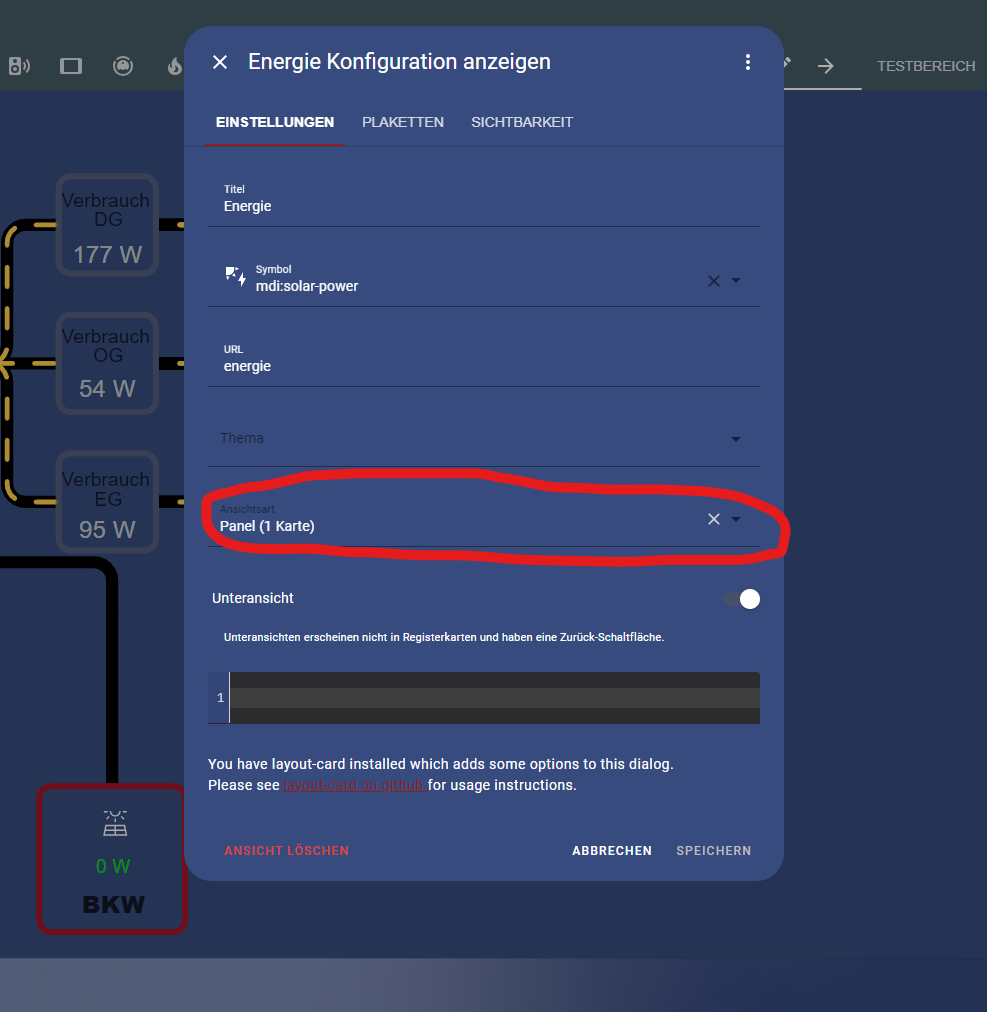Open the Testbereich view tab

click(926, 66)
